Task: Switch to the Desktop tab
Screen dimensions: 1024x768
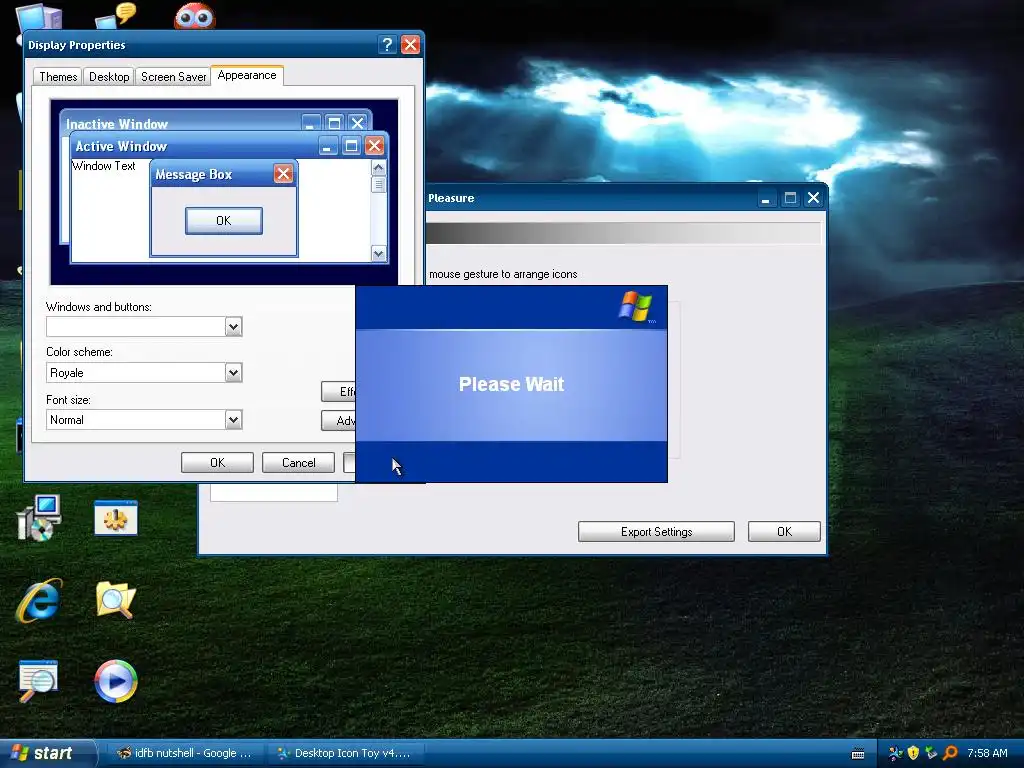Action: [109, 77]
